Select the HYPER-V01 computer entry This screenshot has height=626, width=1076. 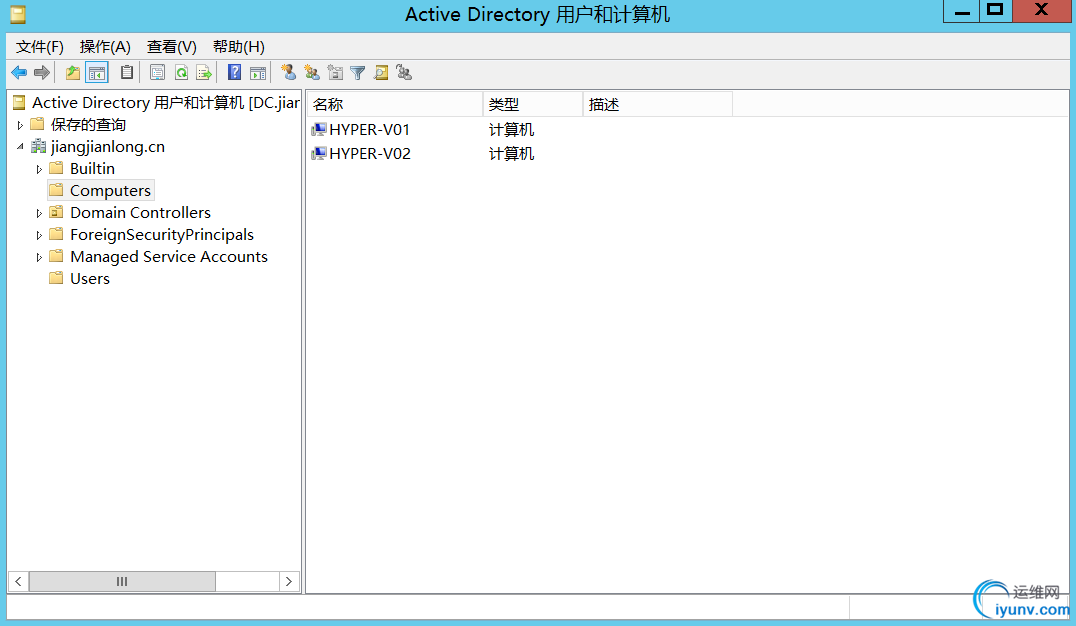[x=370, y=130]
